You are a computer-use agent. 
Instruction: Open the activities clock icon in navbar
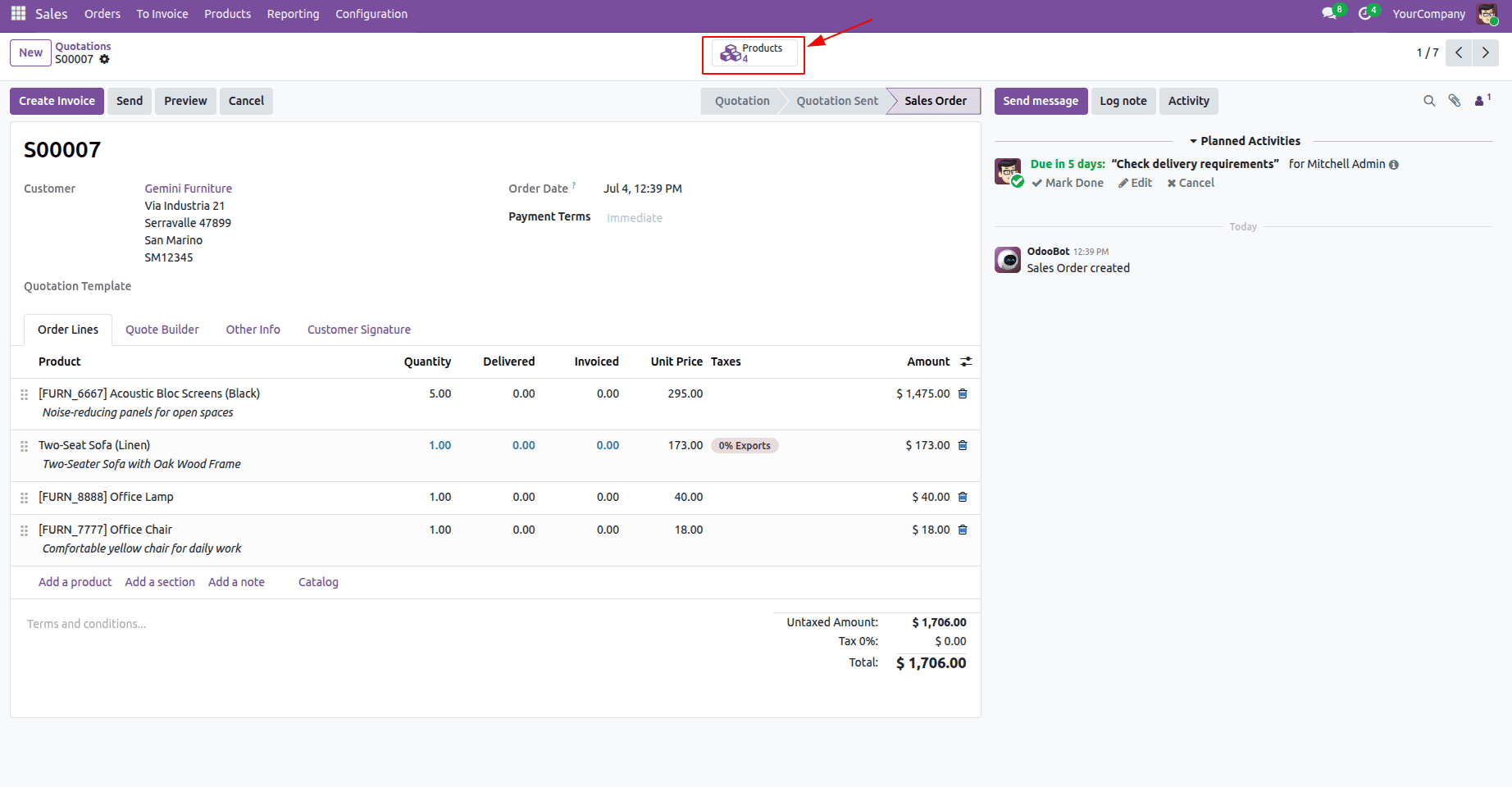point(1365,13)
